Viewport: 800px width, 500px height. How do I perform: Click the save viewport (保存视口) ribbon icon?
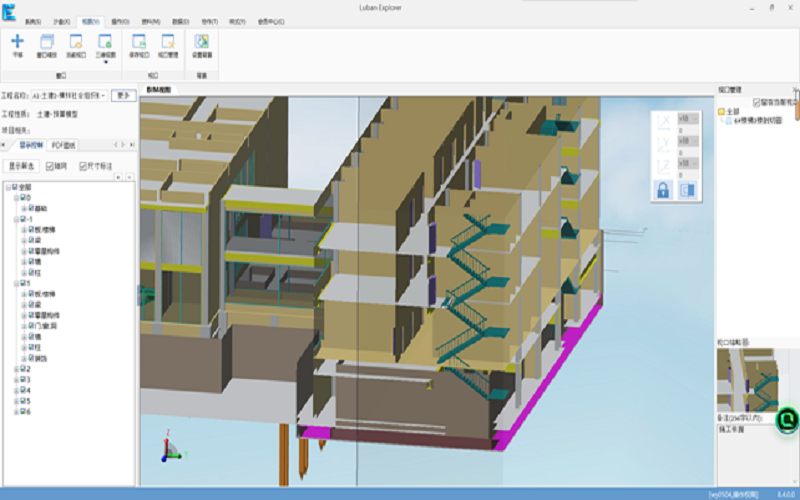139,42
